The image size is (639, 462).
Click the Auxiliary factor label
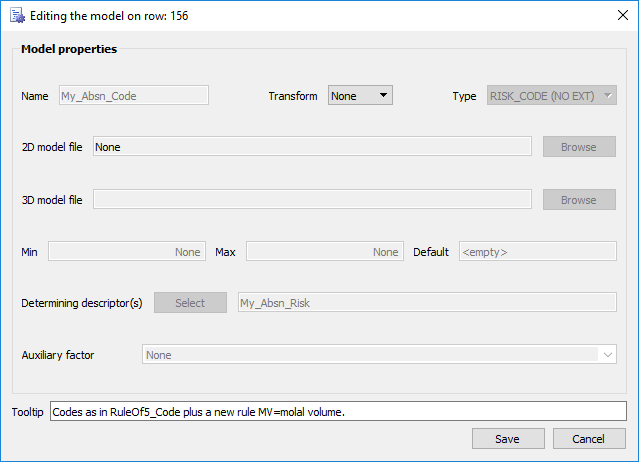(x=58, y=355)
